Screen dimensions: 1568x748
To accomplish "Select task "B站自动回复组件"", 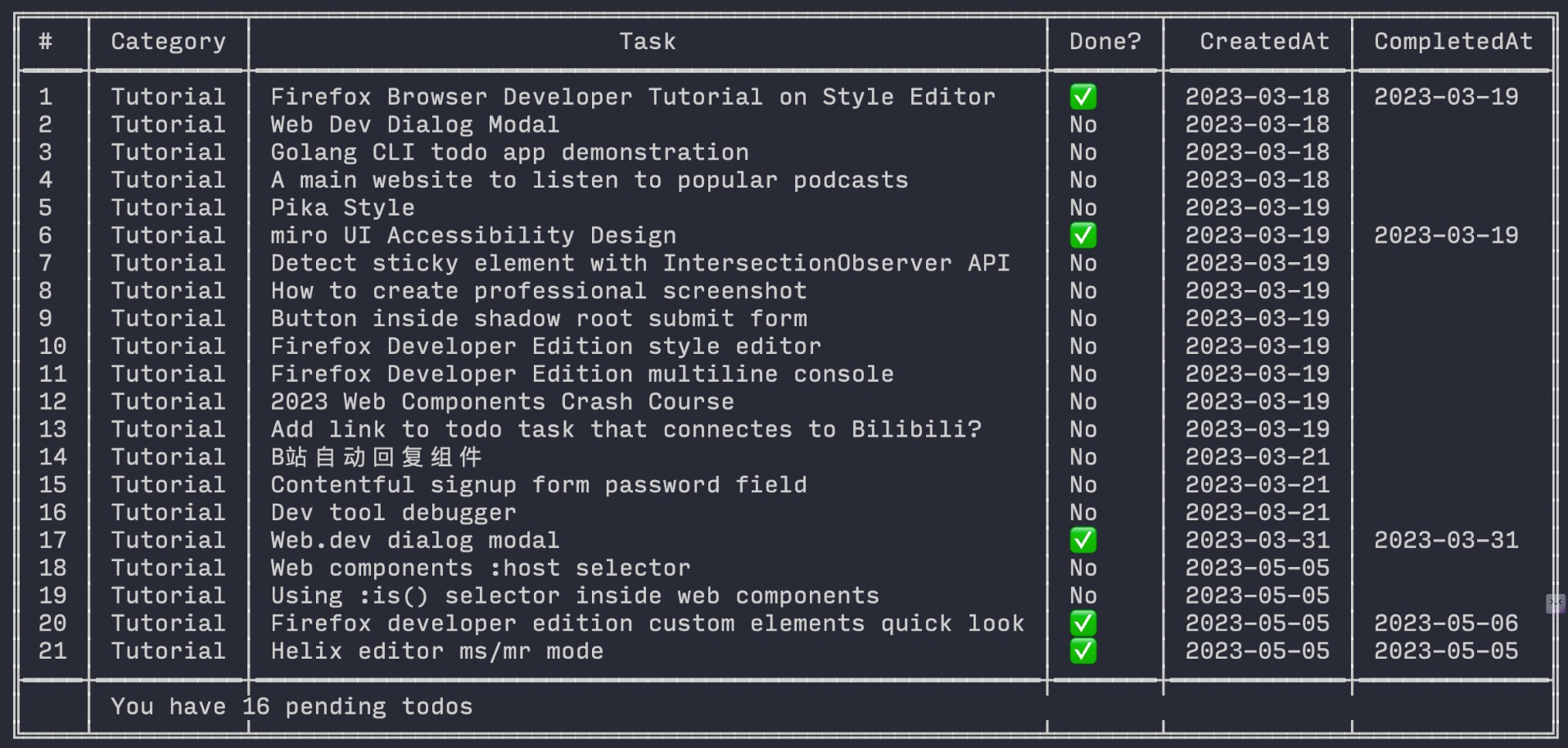I will [x=377, y=457].
